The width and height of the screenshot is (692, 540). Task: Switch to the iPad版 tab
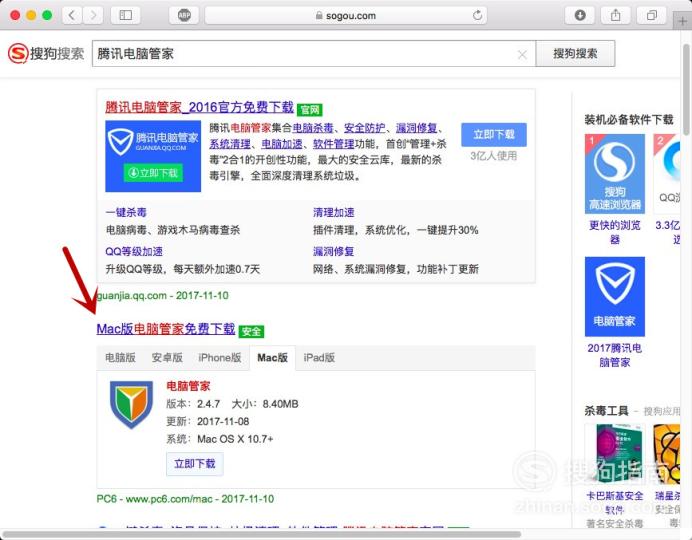[x=319, y=358]
